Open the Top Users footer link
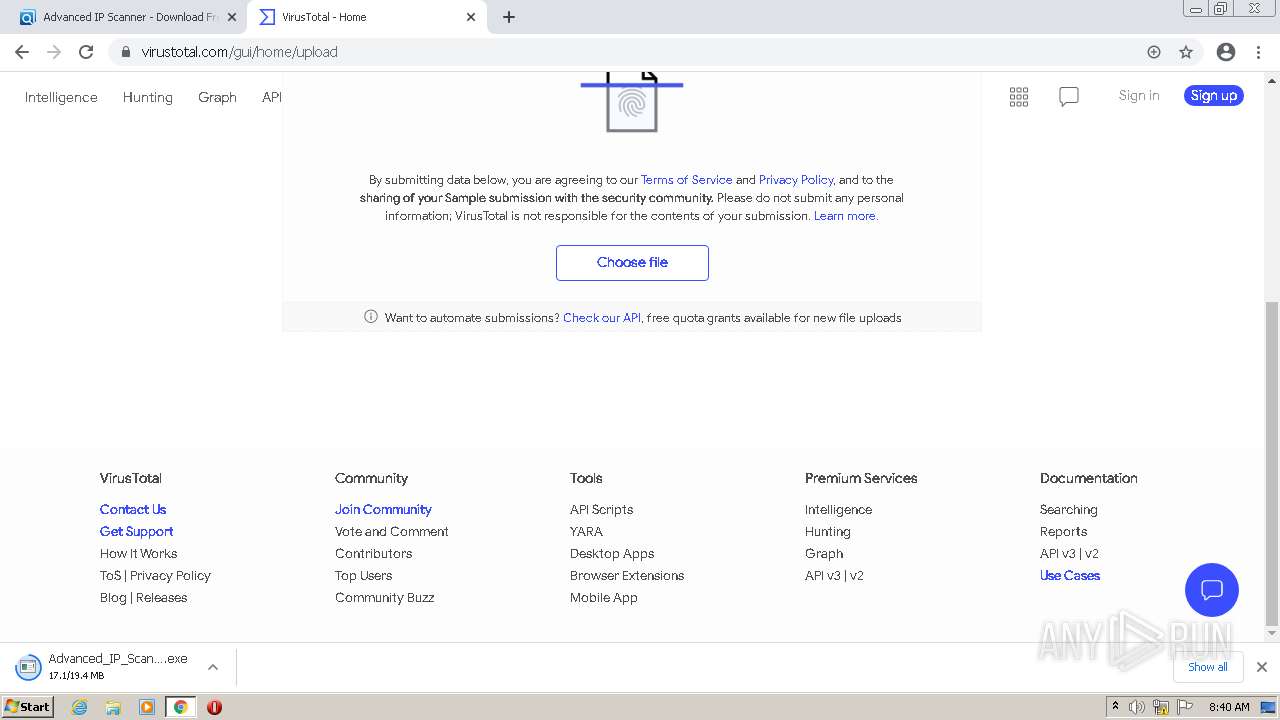Image resolution: width=1280 pixels, height=720 pixels. pyautogui.click(x=363, y=576)
